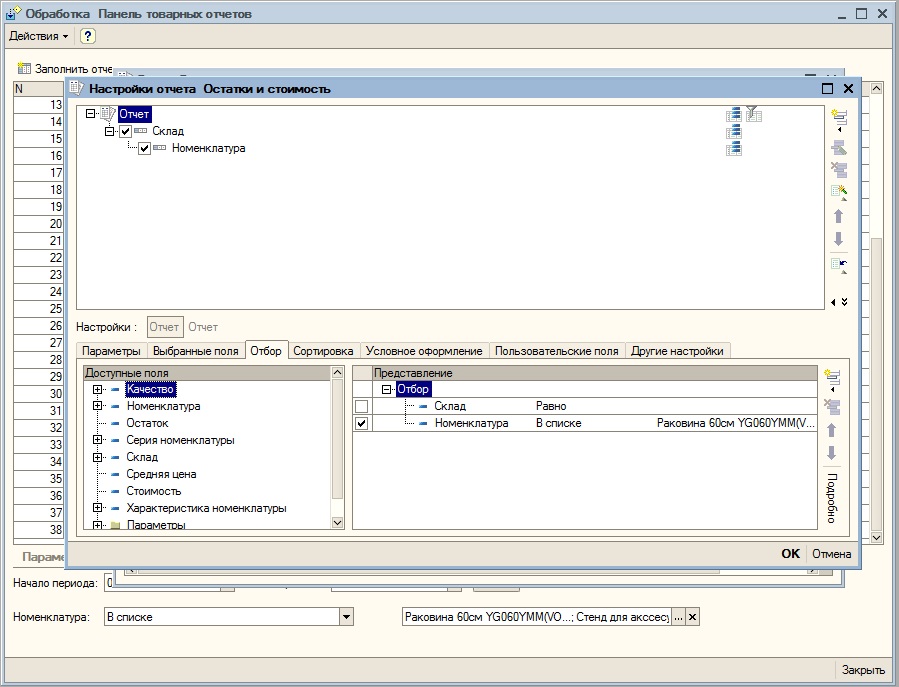Click the Отмена button
The height and width of the screenshot is (687, 899).
[x=831, y=554]
